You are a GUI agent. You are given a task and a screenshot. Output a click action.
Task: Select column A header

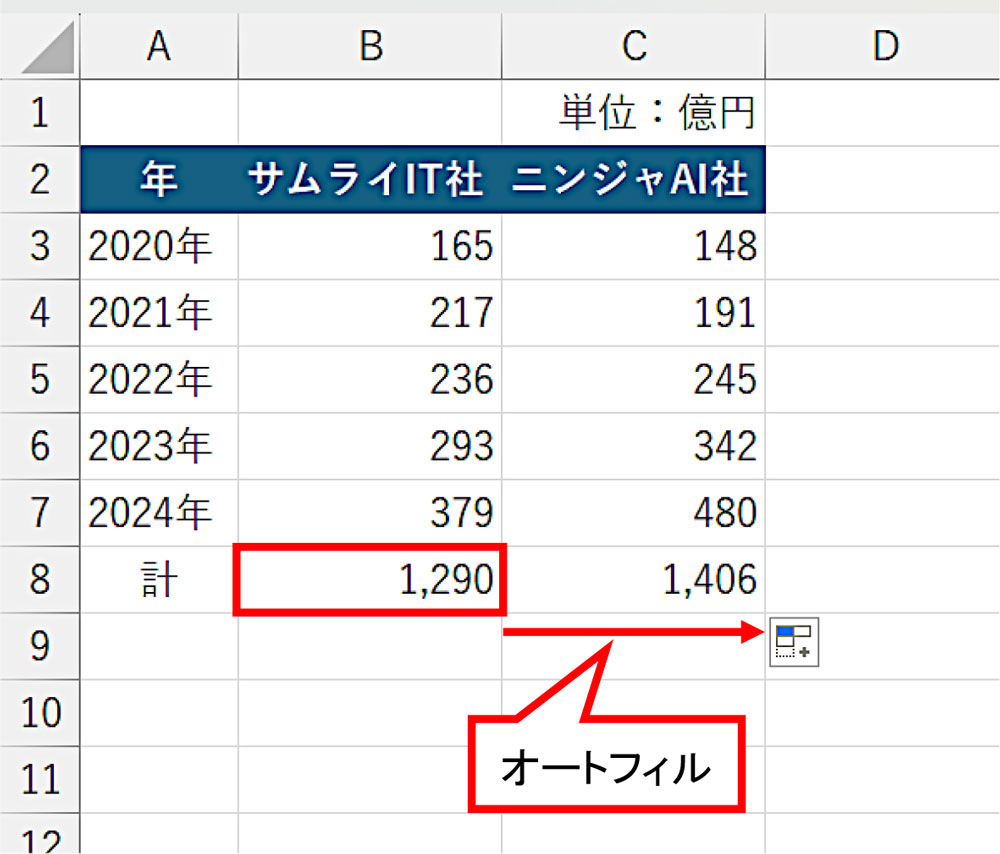tap(159, 46)
